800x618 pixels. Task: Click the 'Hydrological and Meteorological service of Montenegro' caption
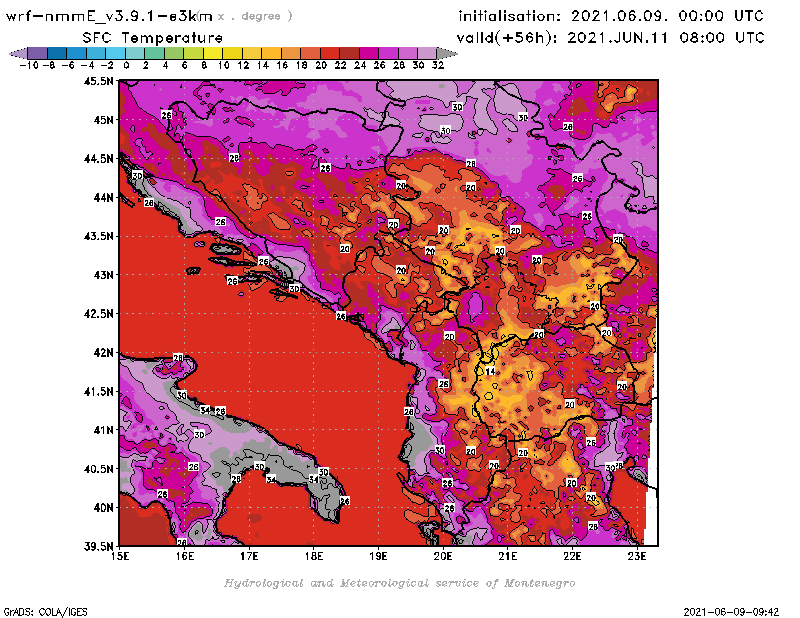(x=399, y=583)
